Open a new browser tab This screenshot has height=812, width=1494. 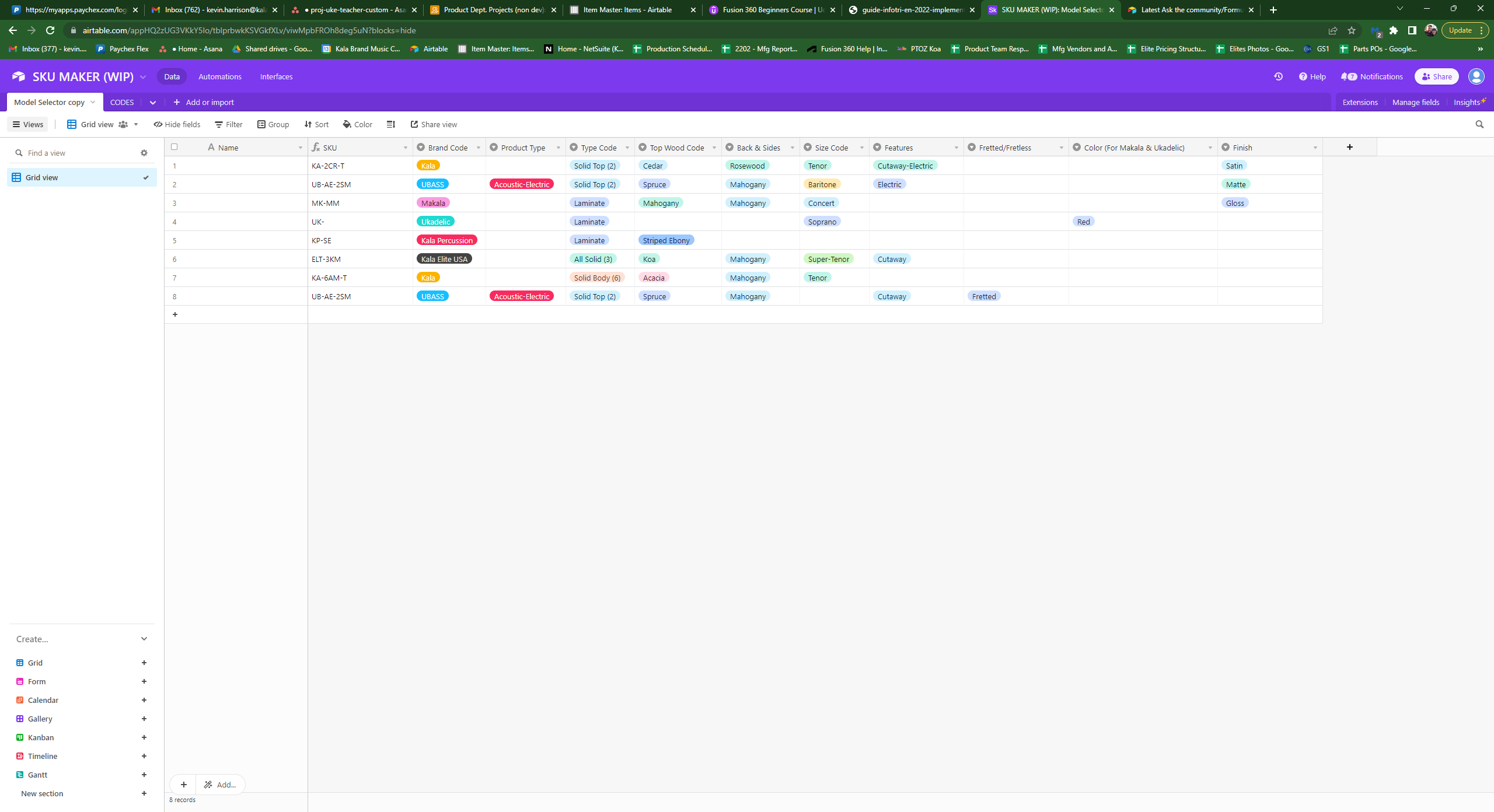(1273, 10)
